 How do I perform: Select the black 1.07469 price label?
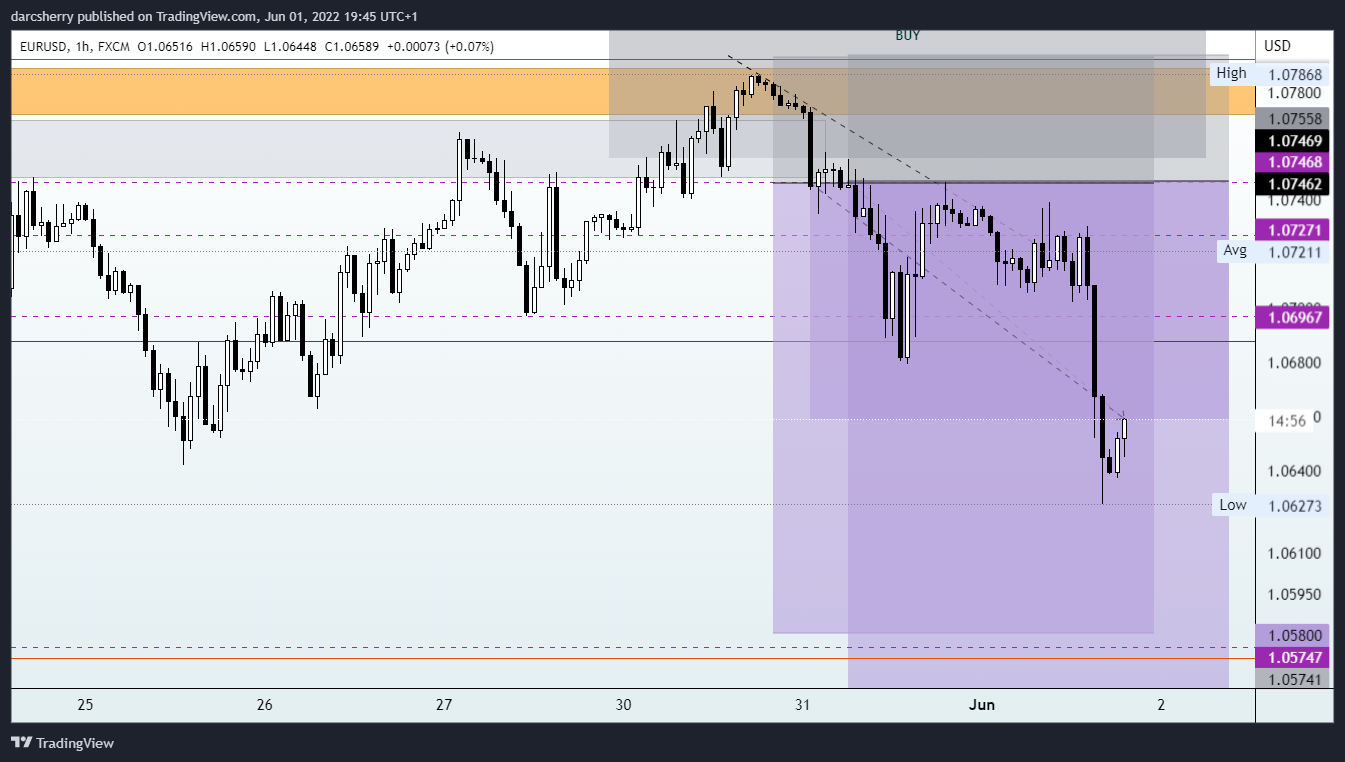[x=1294, y=142]
